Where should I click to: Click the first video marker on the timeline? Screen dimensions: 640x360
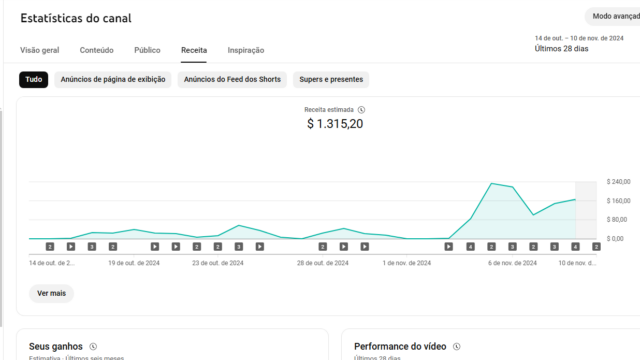[x=50, y=247]
